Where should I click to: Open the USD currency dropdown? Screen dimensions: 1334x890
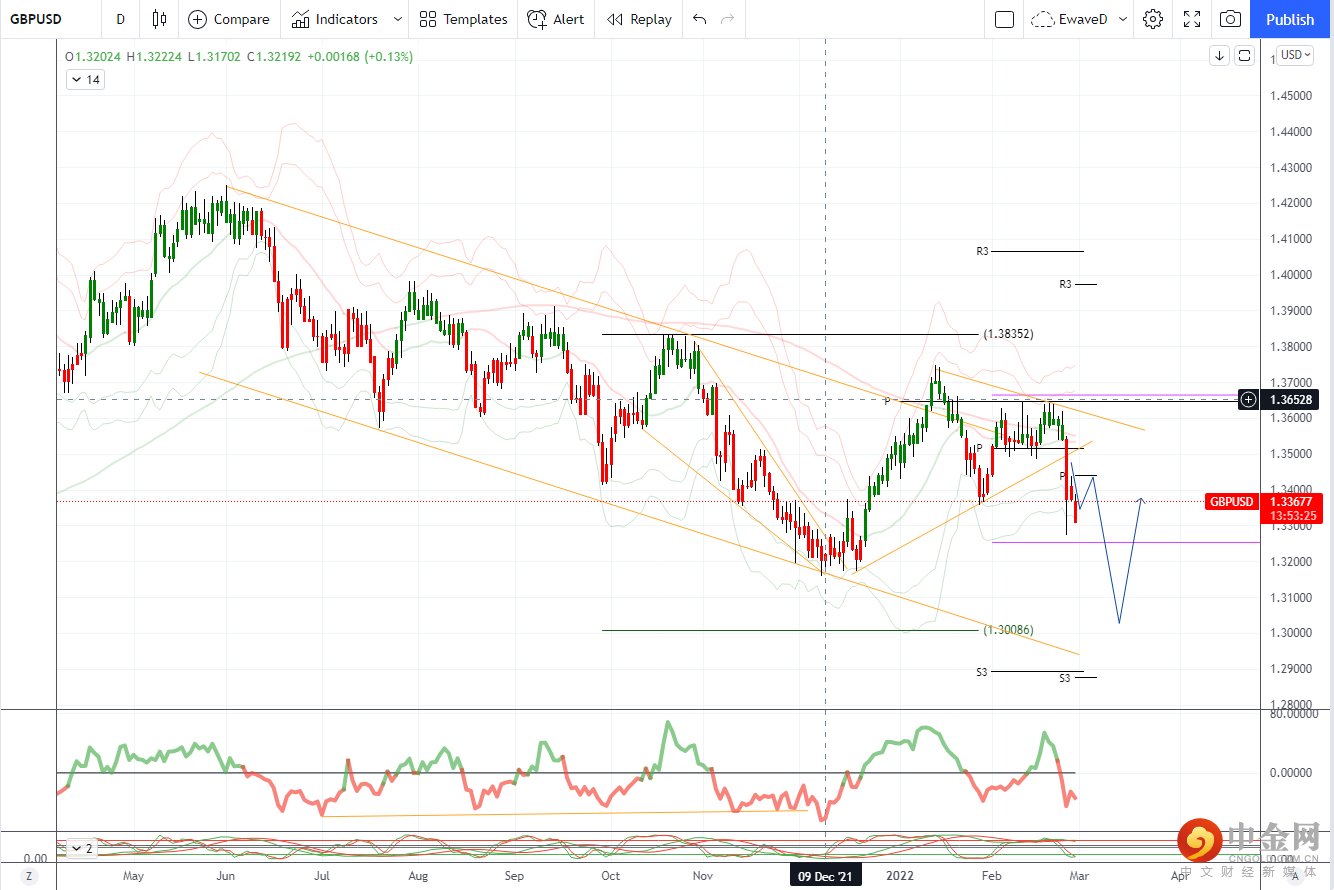(x=1296, y=55)
